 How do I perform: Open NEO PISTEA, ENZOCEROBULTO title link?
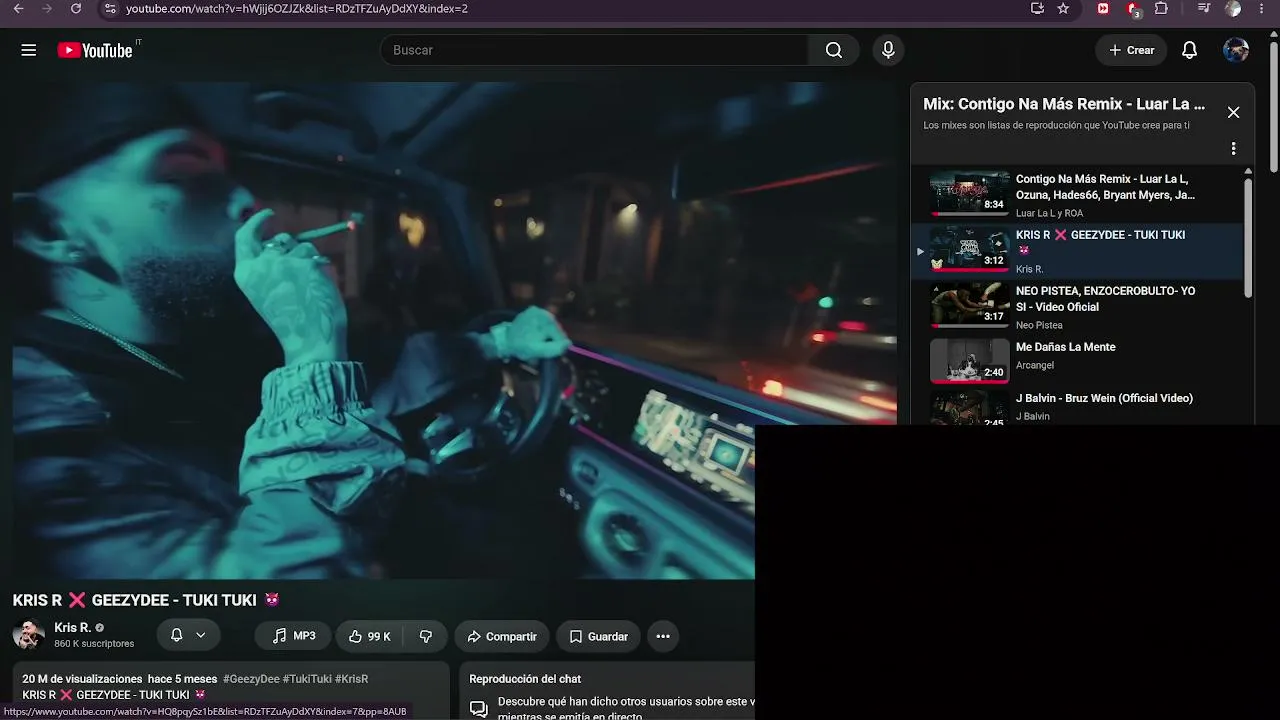click(x=1105, y=299)
